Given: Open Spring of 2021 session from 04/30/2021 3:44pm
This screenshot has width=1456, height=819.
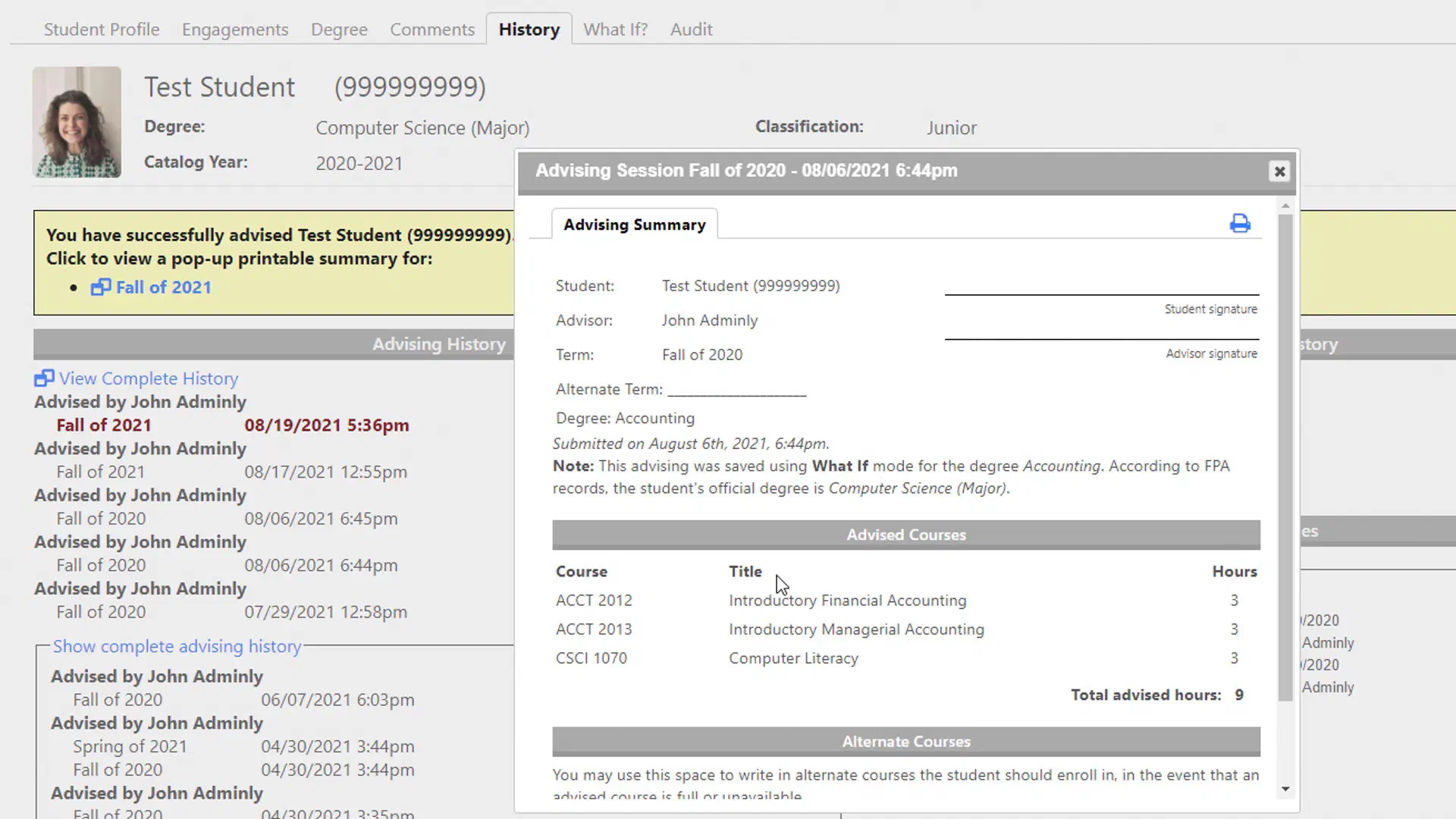Looking at the screenshot, I should point(243,747).
